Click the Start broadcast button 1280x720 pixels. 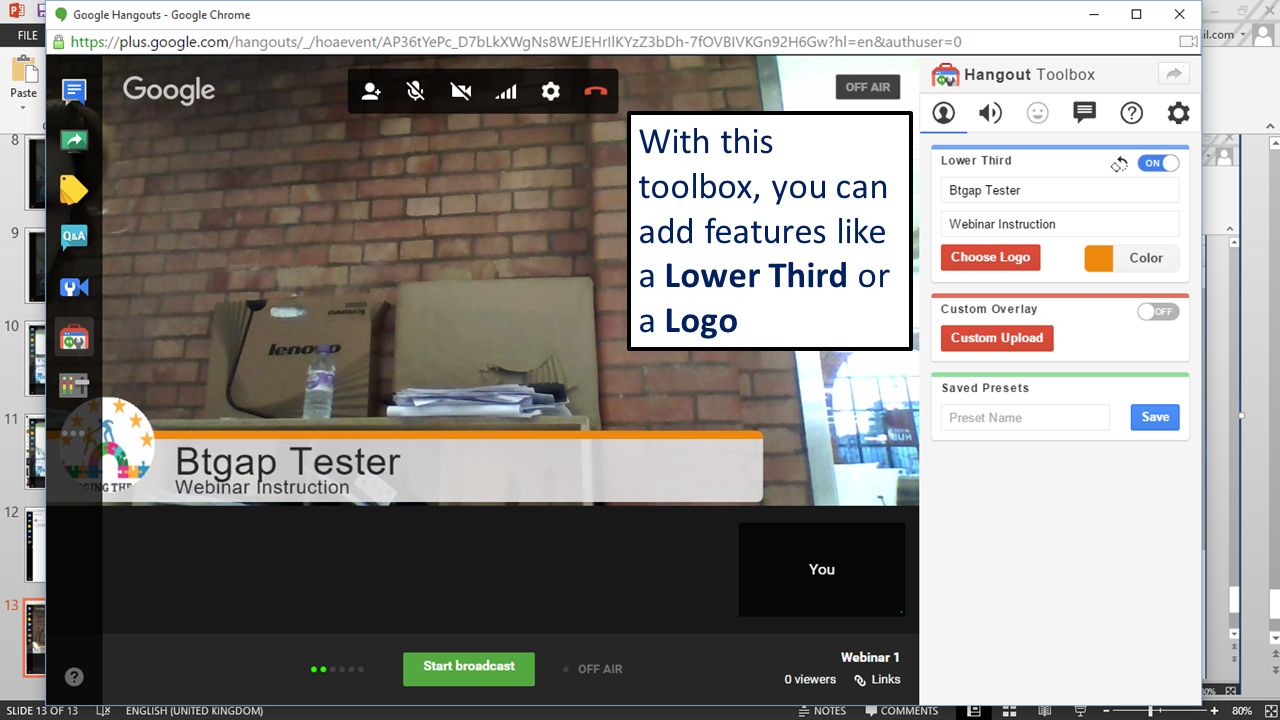(469, 669)
